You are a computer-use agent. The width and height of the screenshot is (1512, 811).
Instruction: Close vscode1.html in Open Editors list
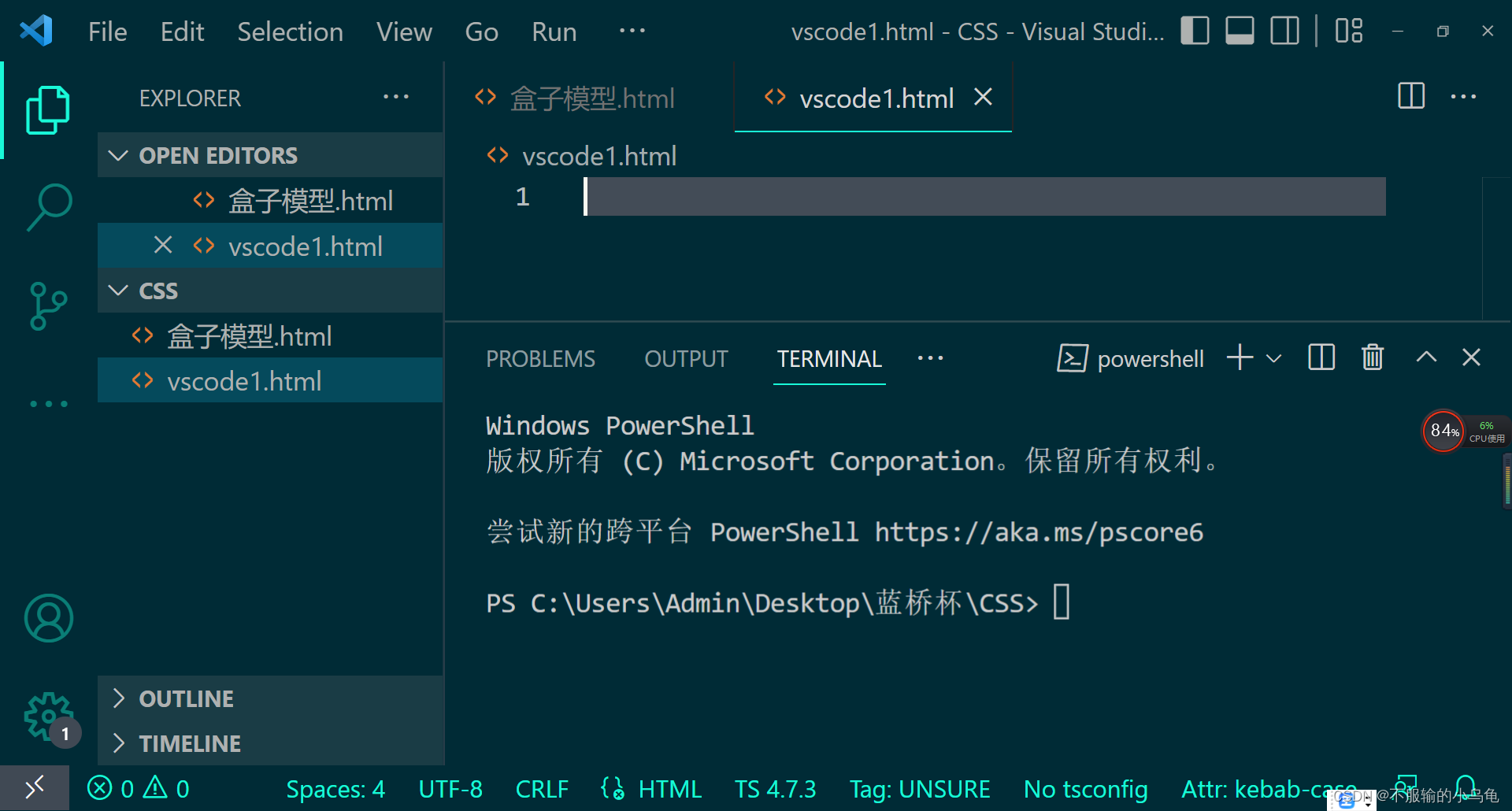[x=163, y=245]
